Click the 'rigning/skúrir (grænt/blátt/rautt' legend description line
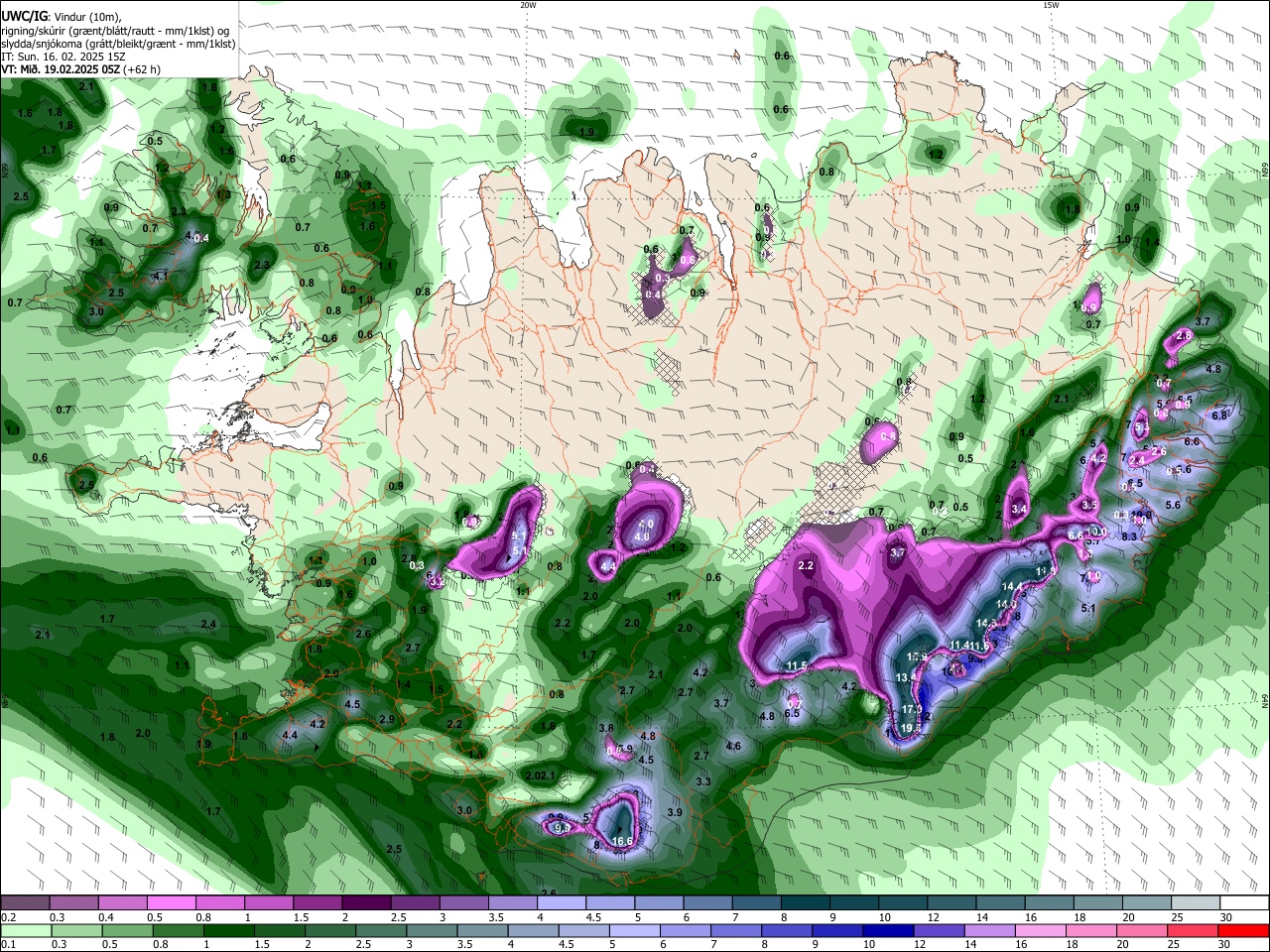1270x952 pixels. pyautogui.click(x=115, y=31)
